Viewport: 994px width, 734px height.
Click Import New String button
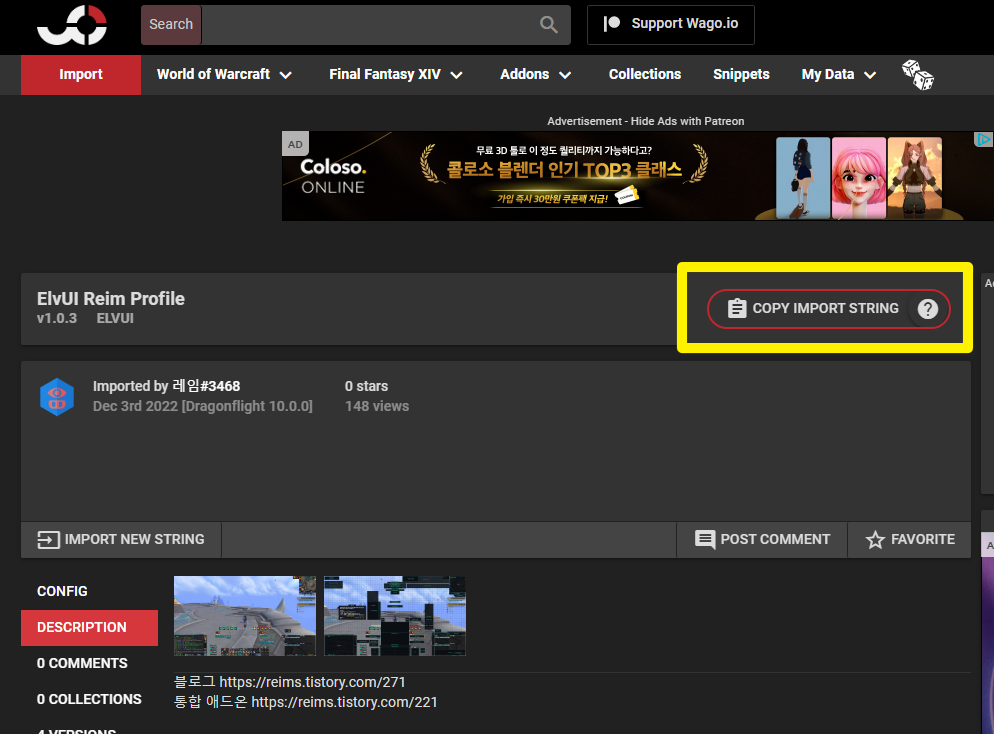coord(121,539)
